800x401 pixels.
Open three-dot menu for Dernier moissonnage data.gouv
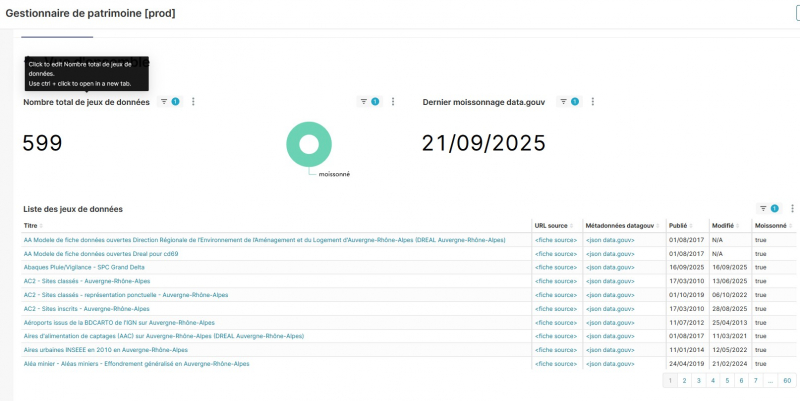coord(593,102)
